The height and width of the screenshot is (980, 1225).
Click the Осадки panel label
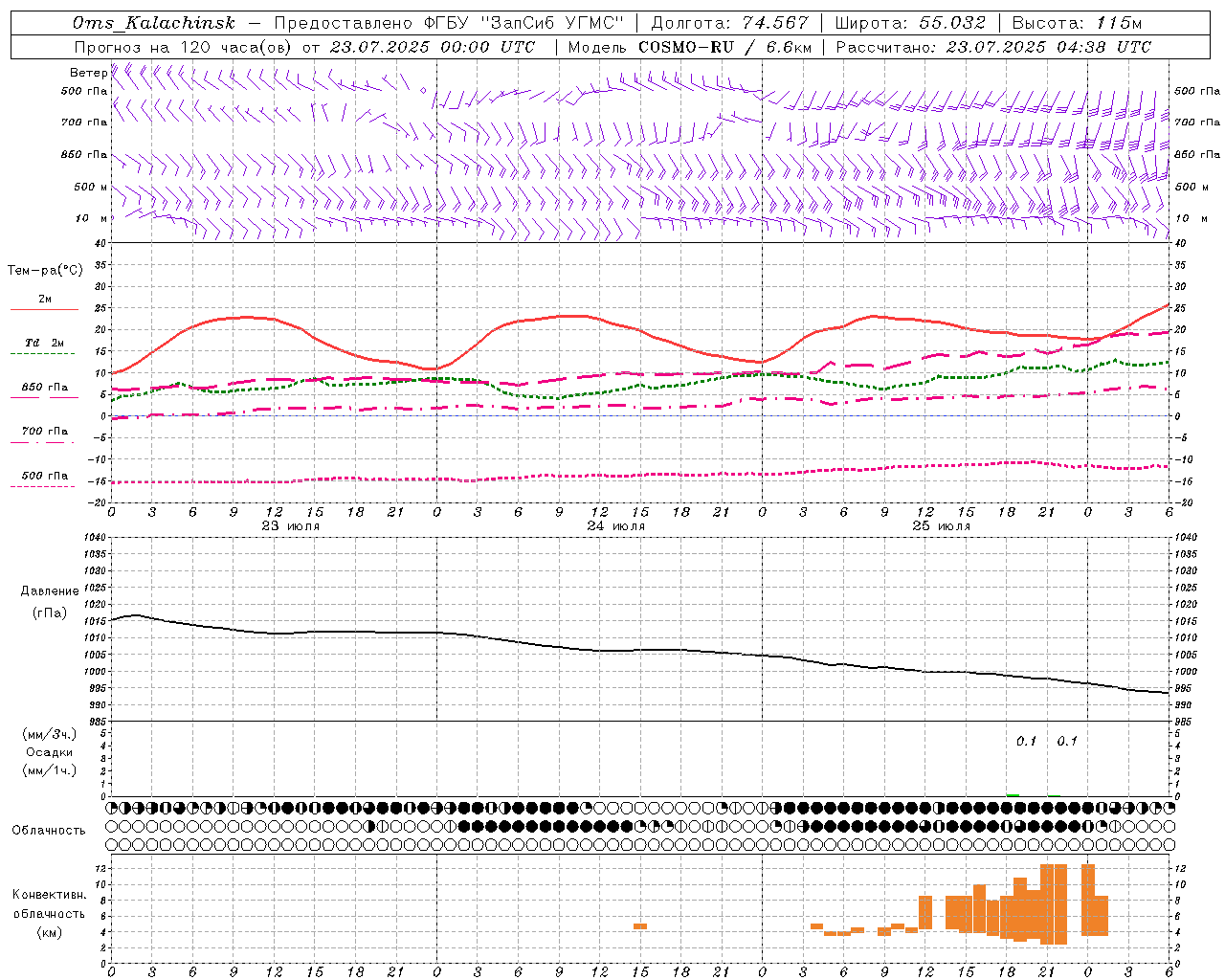coord(50,752)
